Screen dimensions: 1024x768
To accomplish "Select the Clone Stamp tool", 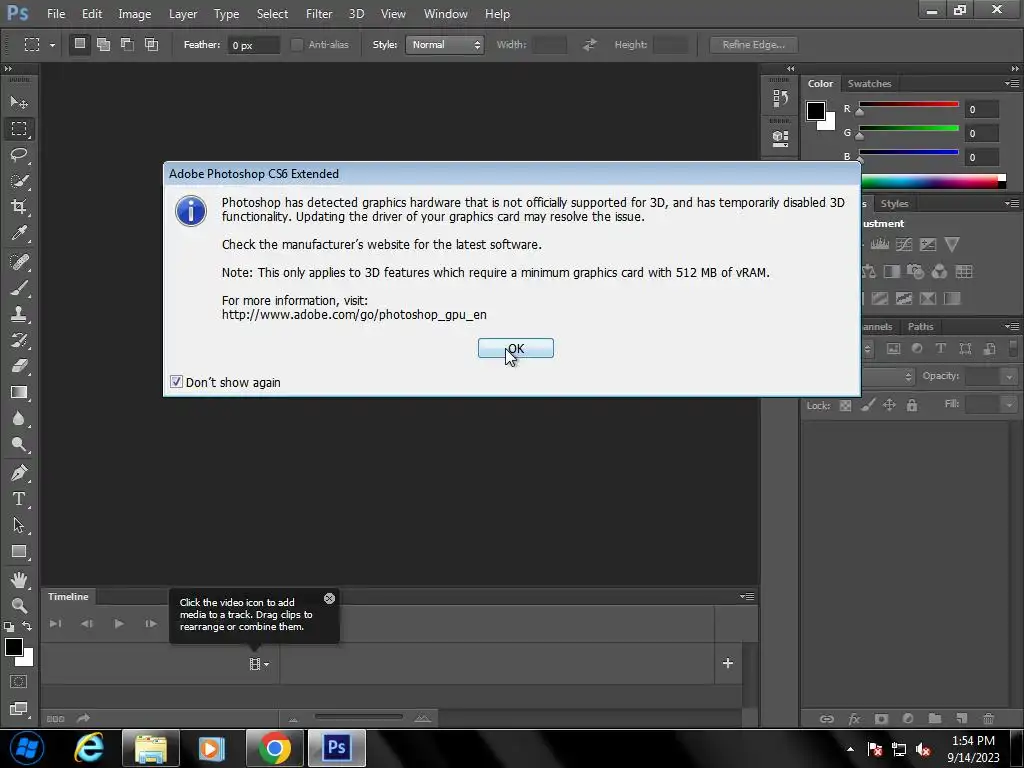I will 19,314.
